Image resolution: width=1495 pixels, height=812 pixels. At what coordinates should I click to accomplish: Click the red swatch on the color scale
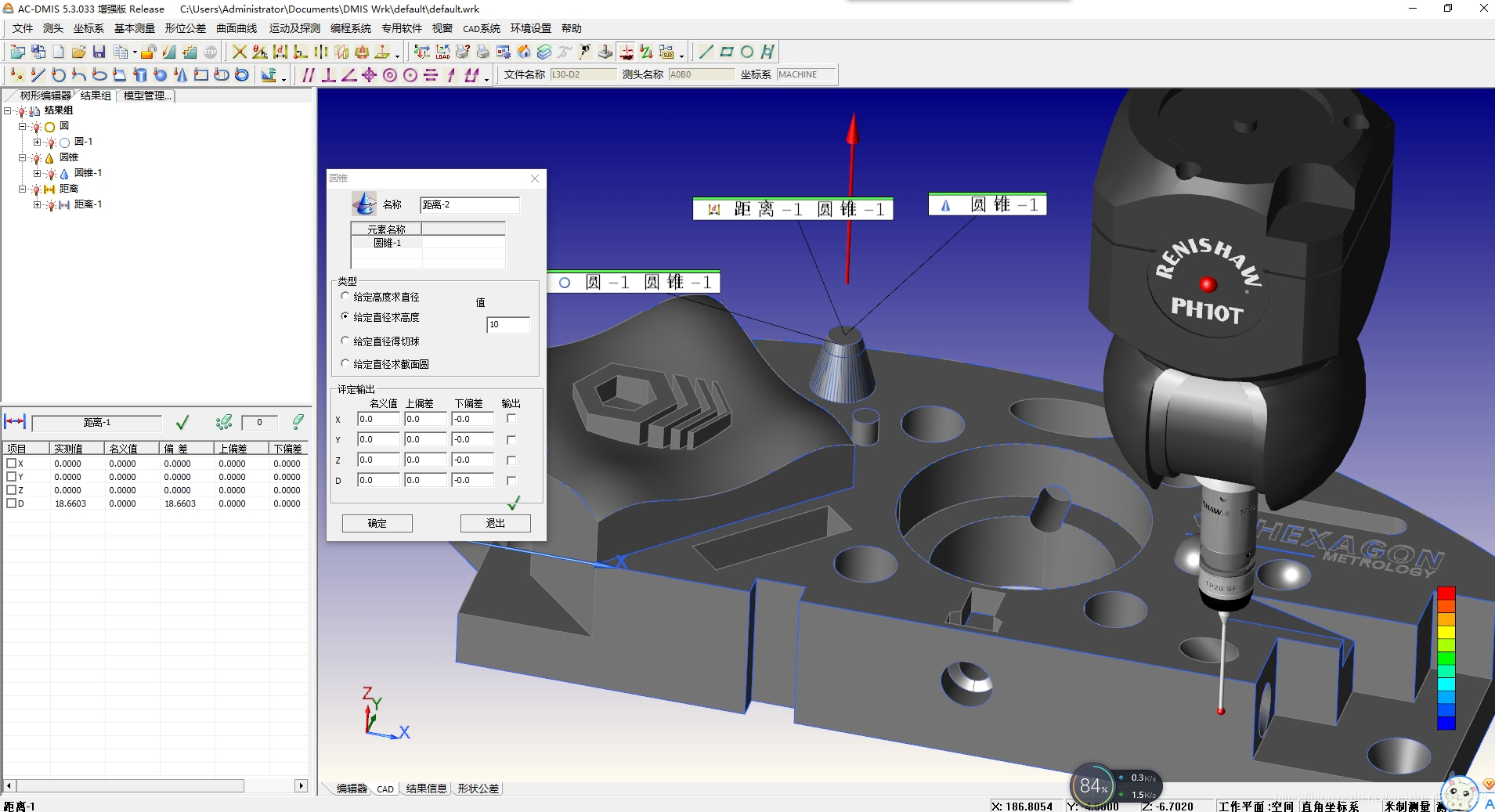(x=1446, y=593)
